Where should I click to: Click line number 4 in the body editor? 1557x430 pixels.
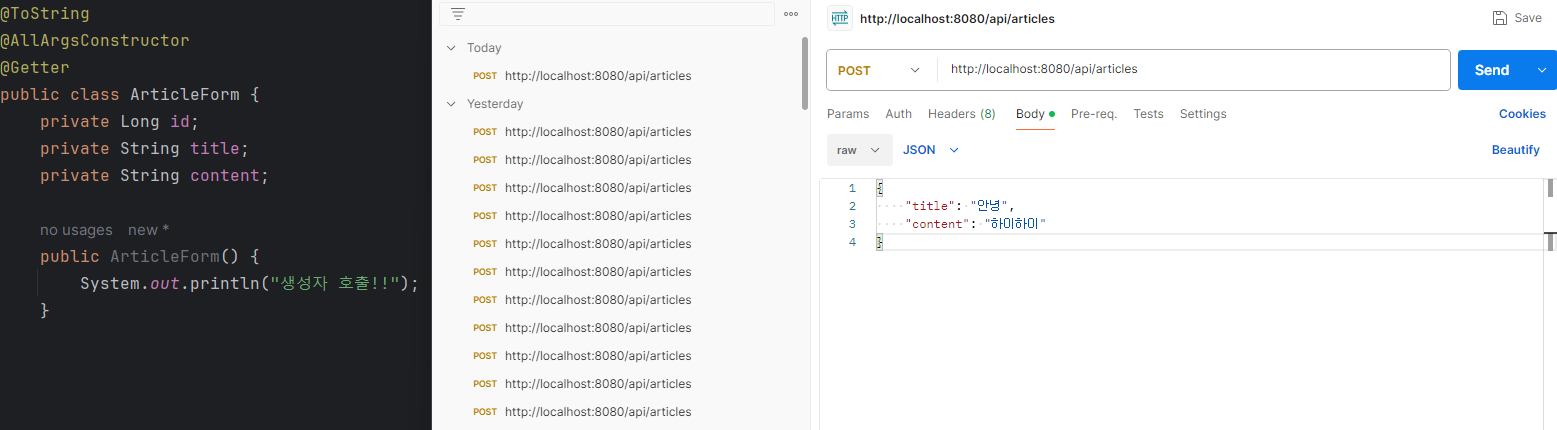click(x=851, y=242)
